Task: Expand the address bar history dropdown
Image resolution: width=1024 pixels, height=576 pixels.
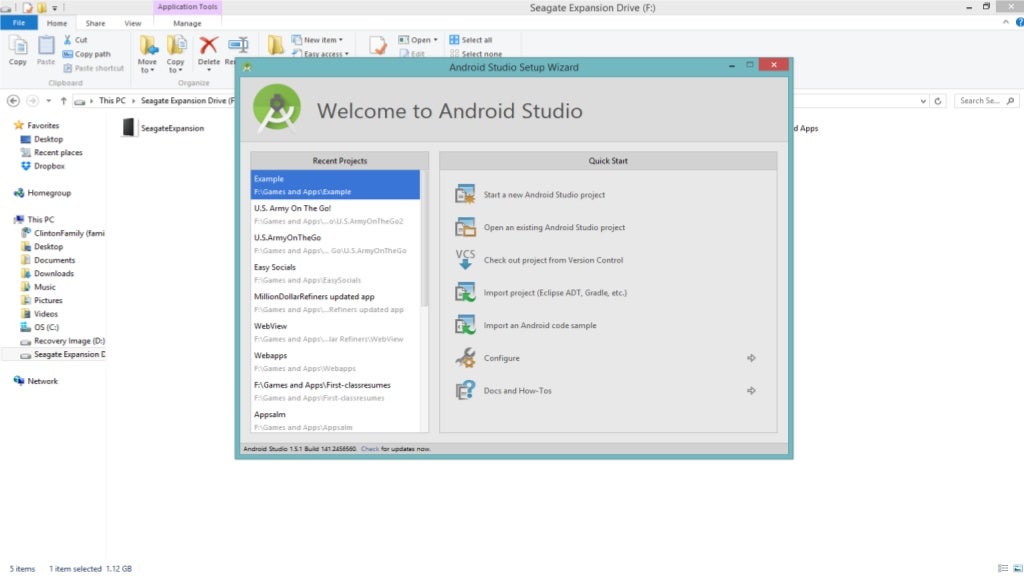Action: [923, 101]
